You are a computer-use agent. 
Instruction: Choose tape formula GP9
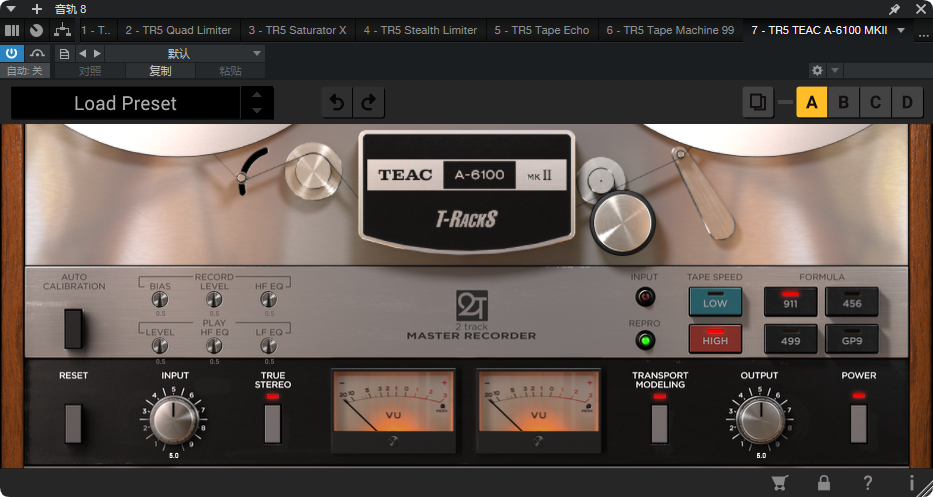tap(852, 339)
